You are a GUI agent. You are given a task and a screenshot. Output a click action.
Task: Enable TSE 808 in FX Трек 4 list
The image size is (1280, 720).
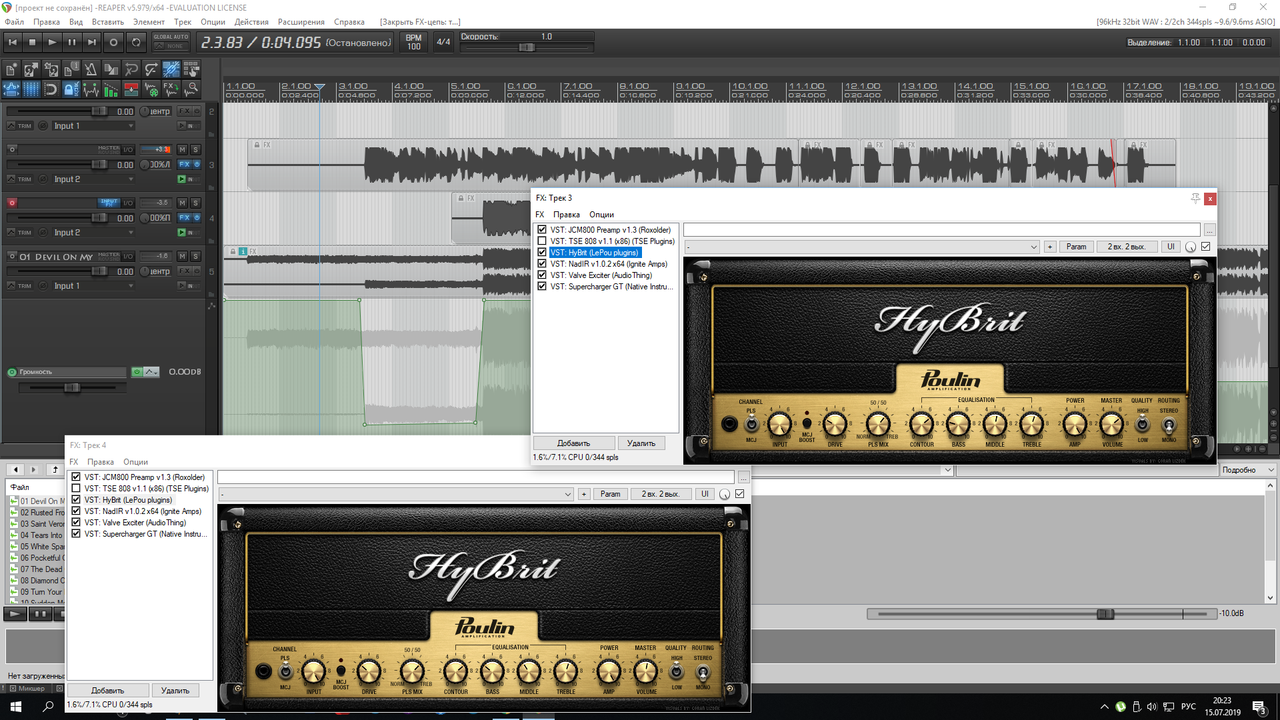coord(76,489)
